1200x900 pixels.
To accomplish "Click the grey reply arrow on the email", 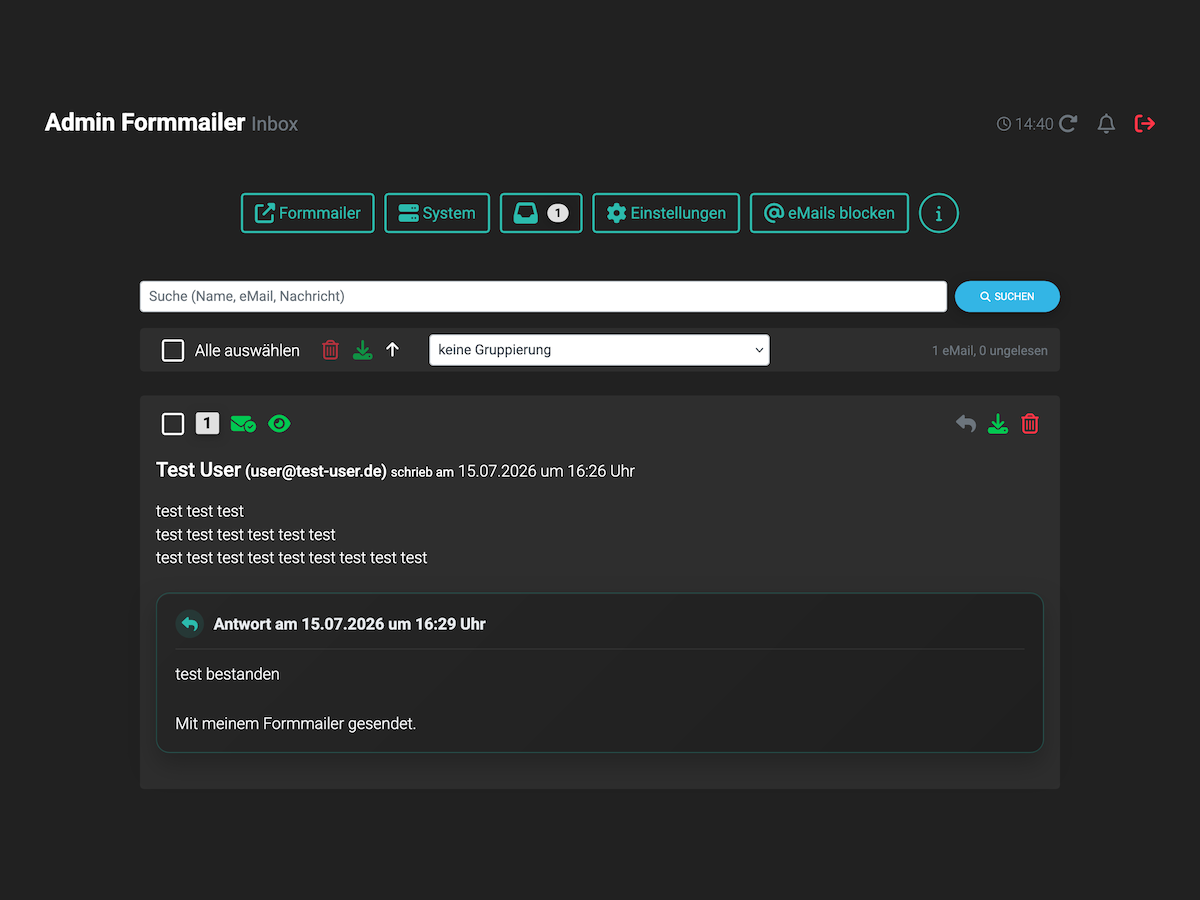I will tap(965, 424).
